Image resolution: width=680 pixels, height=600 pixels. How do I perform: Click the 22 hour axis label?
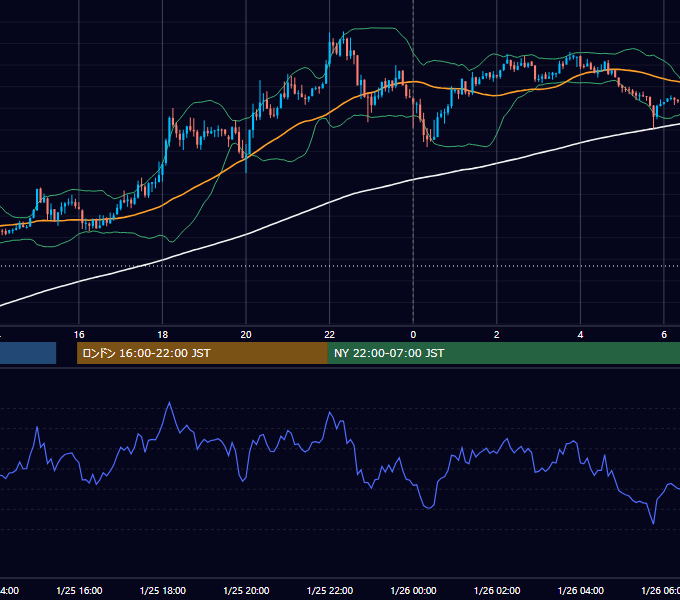pyautogui.click(x=330, y=335)
